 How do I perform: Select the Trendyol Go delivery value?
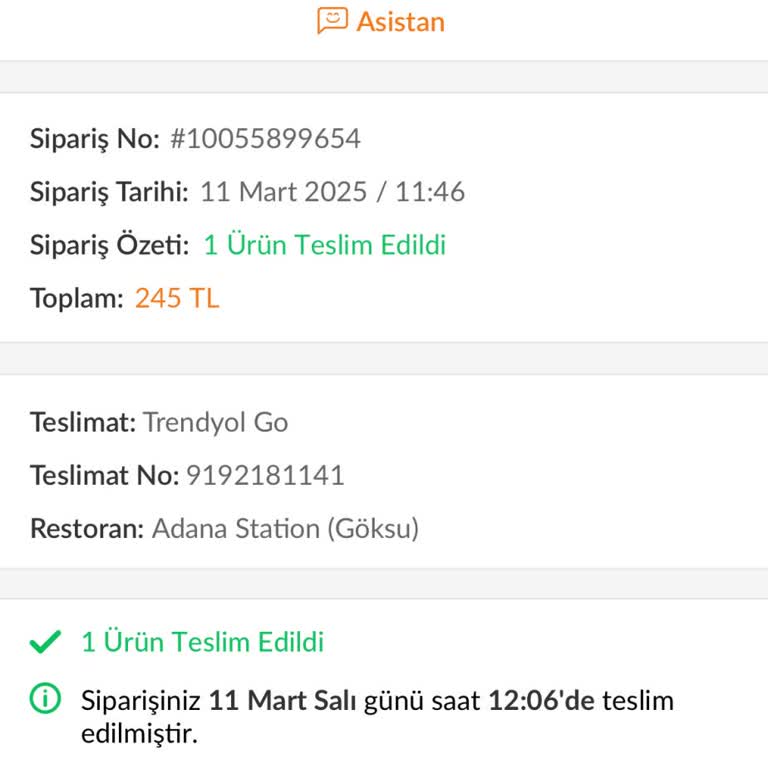point(215,422)
